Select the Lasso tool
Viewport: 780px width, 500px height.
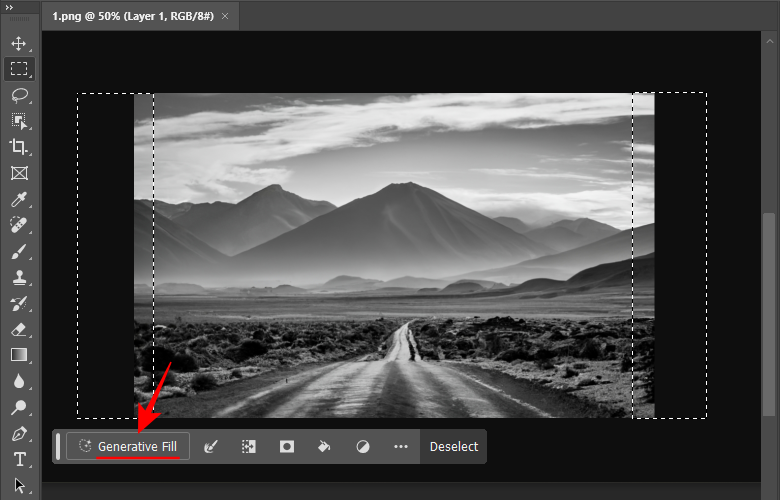pos(19,95)
